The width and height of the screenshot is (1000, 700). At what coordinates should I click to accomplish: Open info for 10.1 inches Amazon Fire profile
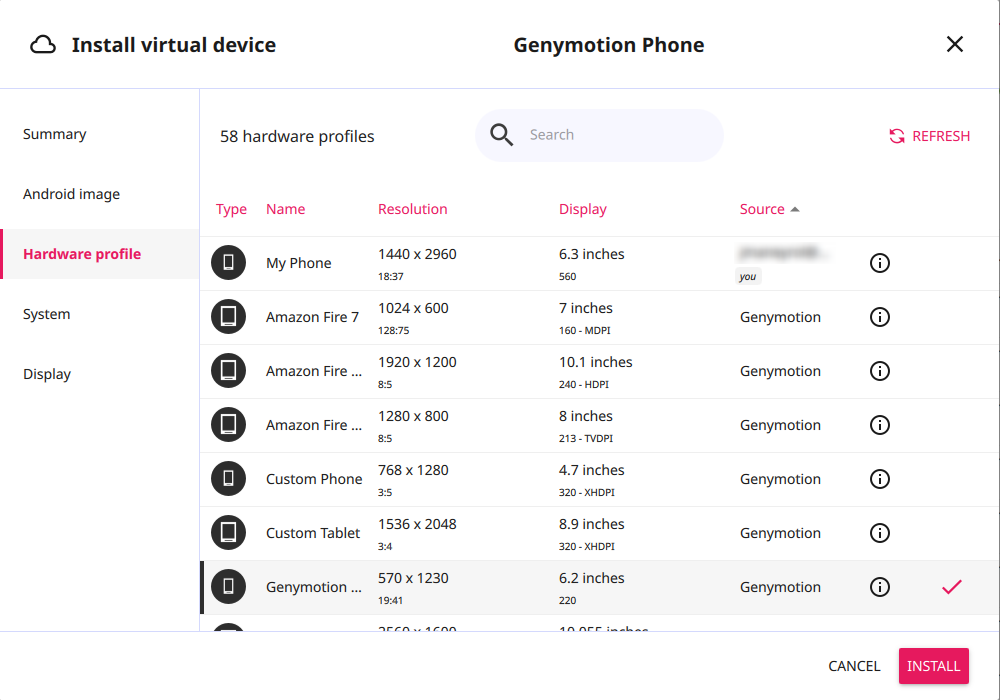pos(879,371)
